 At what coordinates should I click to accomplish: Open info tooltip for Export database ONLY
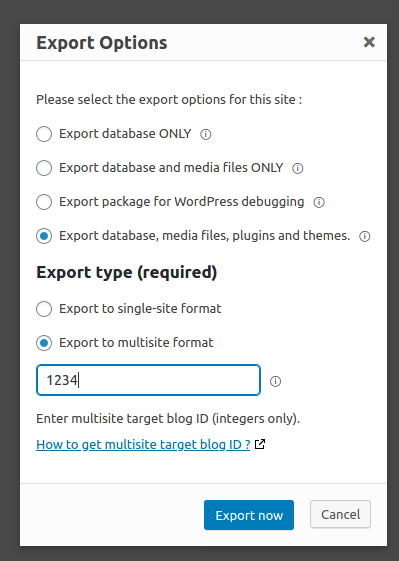205,135
